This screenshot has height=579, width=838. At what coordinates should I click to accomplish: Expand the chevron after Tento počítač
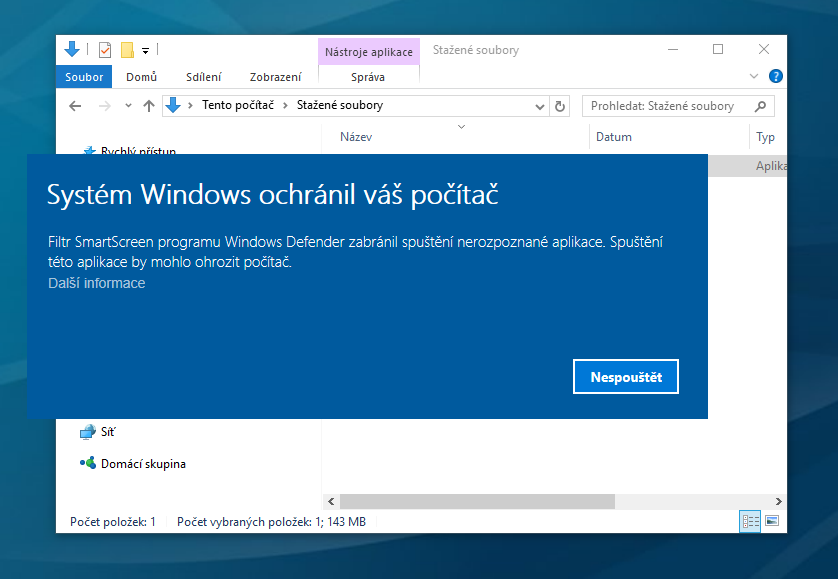(285, 106)
